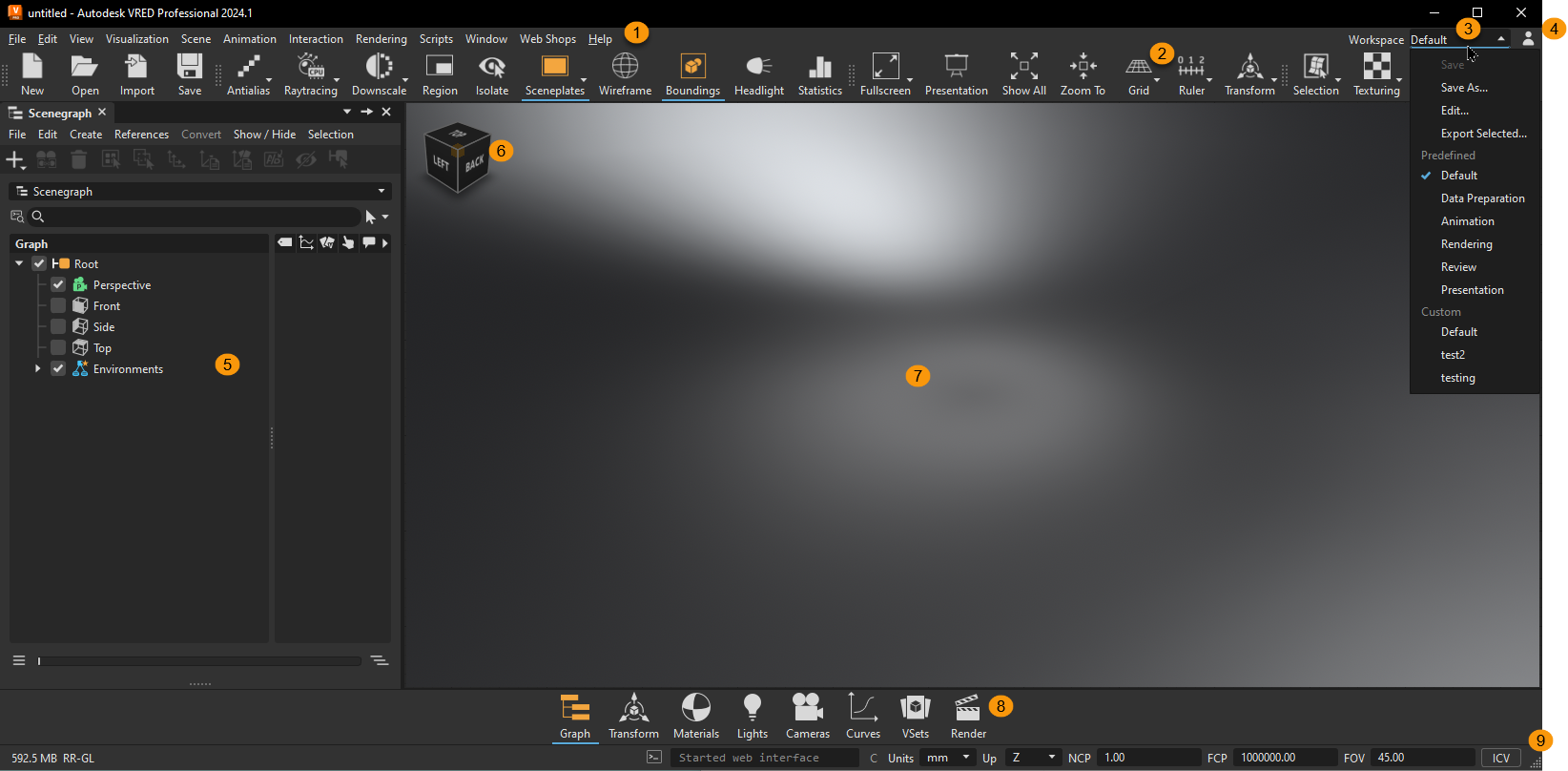
Task: Open the Web Shops menu
Action: [547, 39]
